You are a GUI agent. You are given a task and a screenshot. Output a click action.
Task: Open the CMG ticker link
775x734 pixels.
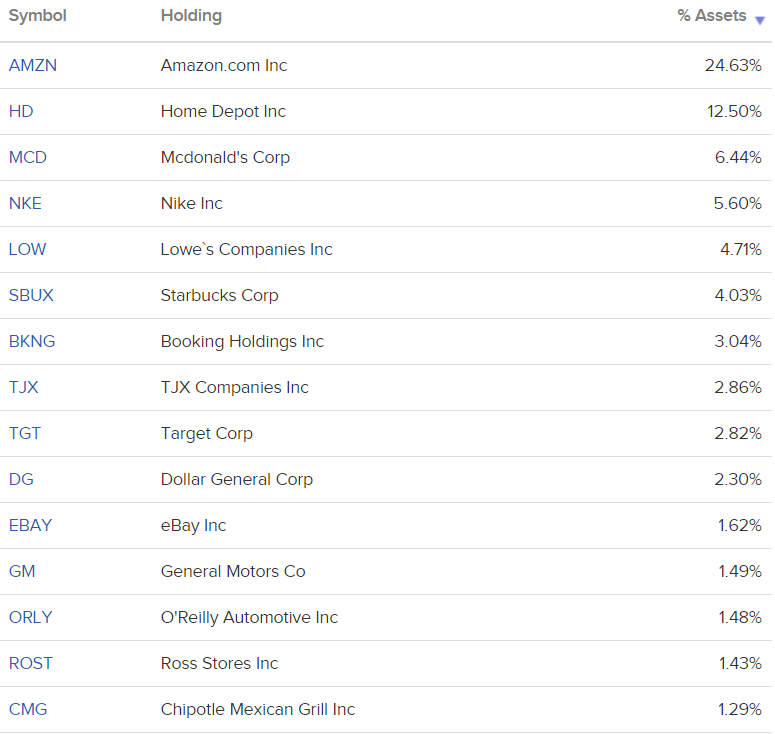28,709
